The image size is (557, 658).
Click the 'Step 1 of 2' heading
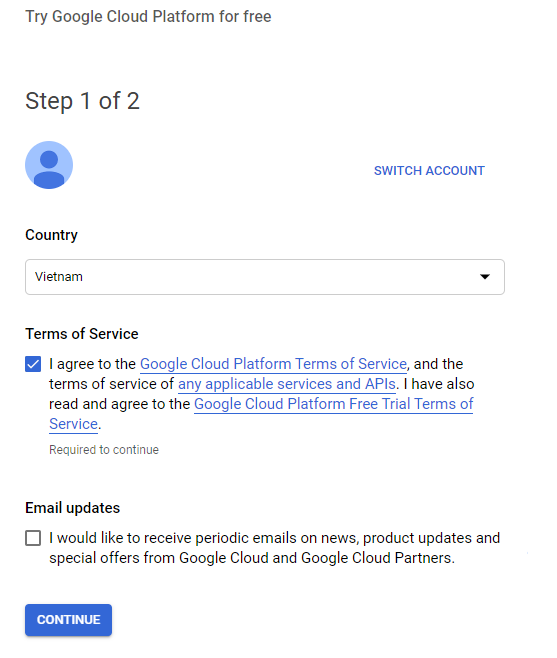(82, 101)
